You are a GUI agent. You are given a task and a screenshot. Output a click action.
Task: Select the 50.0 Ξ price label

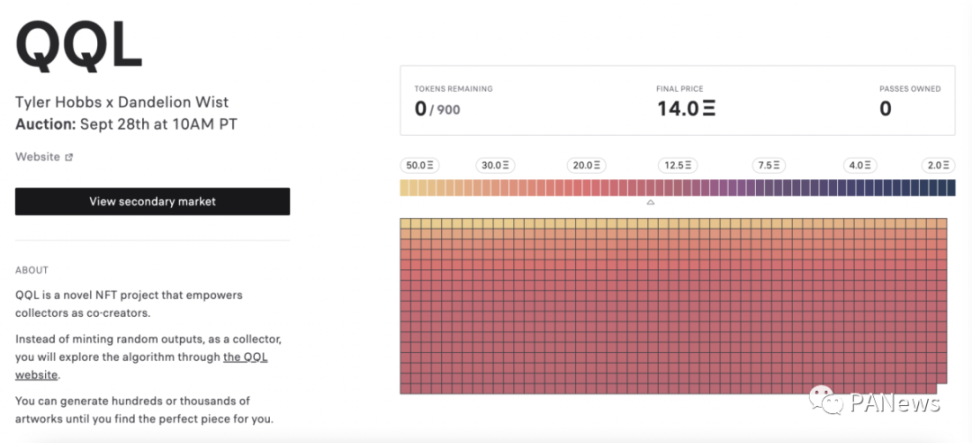[420, 165]
